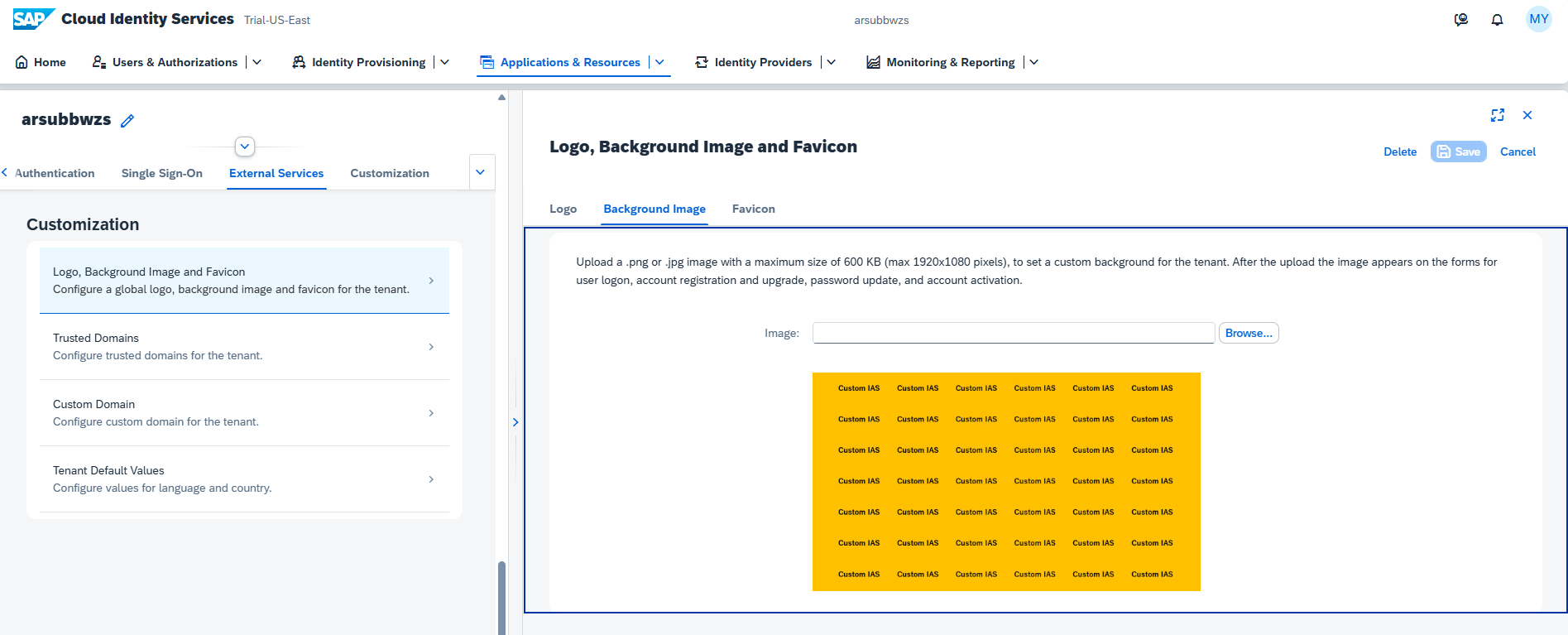The height and width of the screenshot is (635, 1568).
Task: Click the Trusted Domains row arrow
Action: click(431, 347)
